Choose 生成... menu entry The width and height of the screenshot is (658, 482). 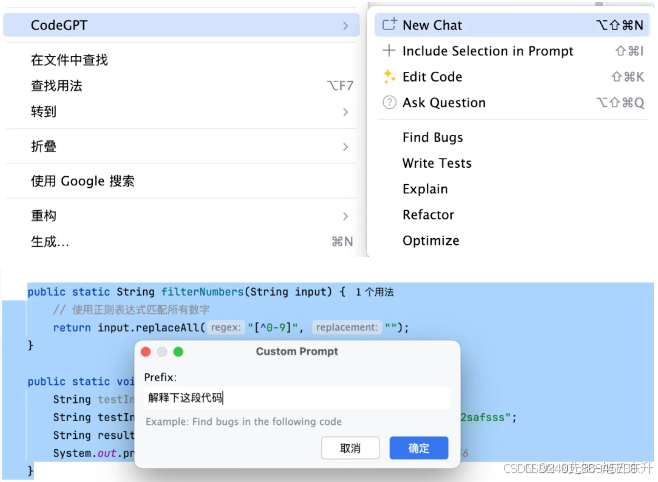(181, 242)
